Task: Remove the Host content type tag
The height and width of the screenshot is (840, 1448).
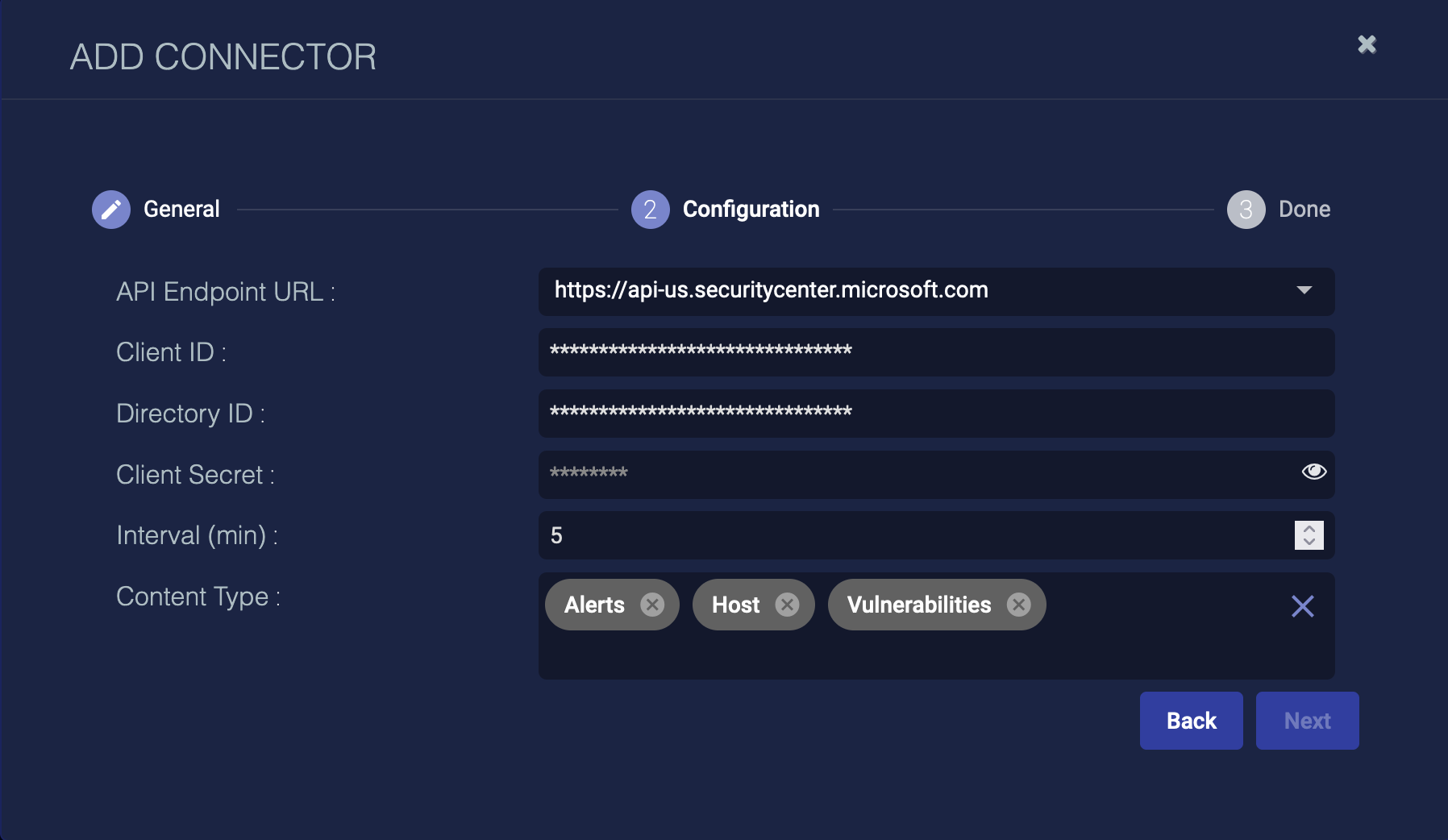Action: click(787, 605)
